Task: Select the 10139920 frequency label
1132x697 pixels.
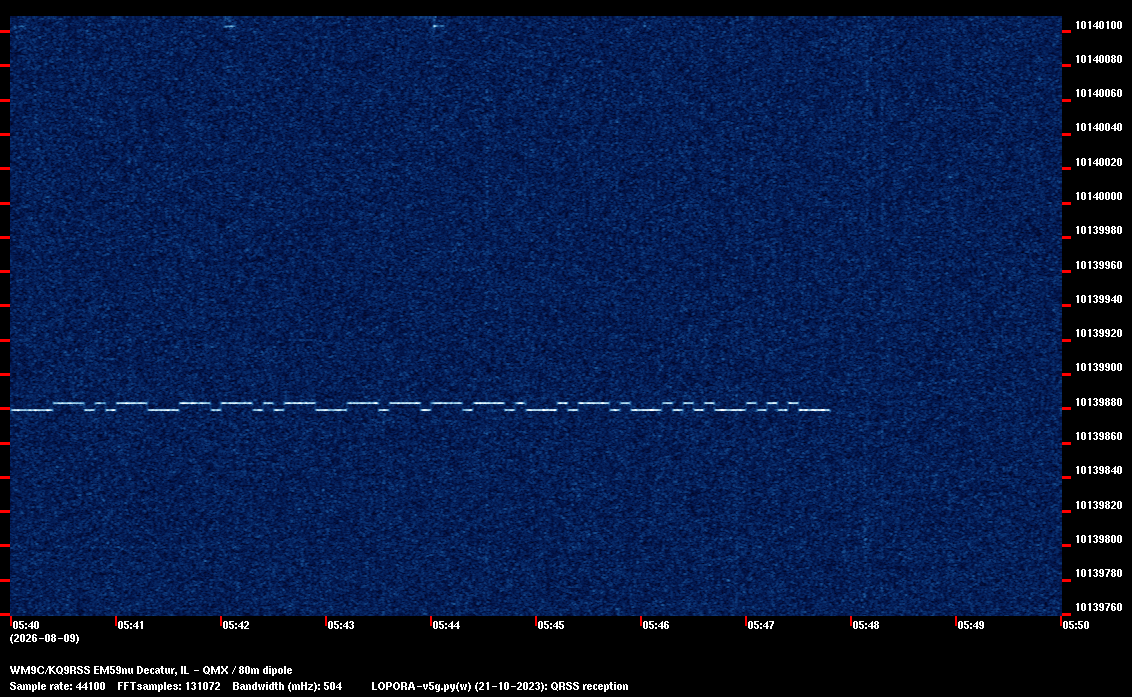Action: [1098, 333]
